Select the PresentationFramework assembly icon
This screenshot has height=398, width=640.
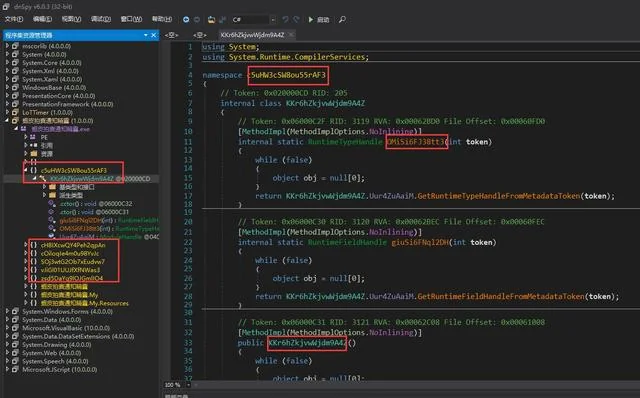16,104
